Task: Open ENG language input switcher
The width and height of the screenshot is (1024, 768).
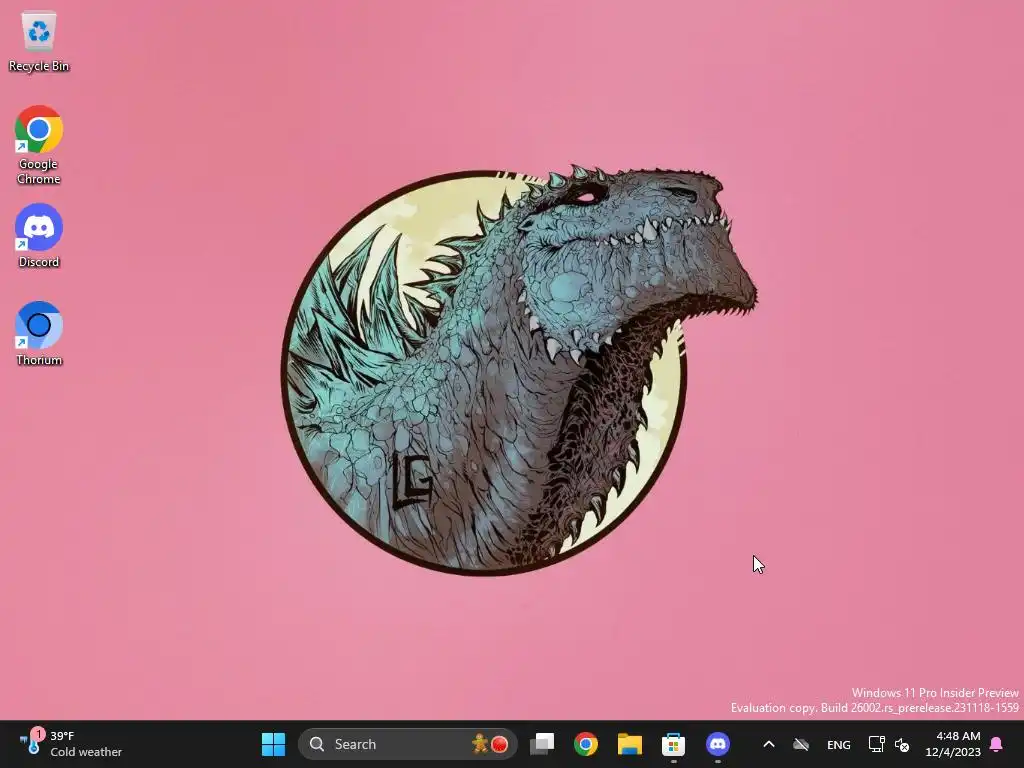Action: [839, 744]
